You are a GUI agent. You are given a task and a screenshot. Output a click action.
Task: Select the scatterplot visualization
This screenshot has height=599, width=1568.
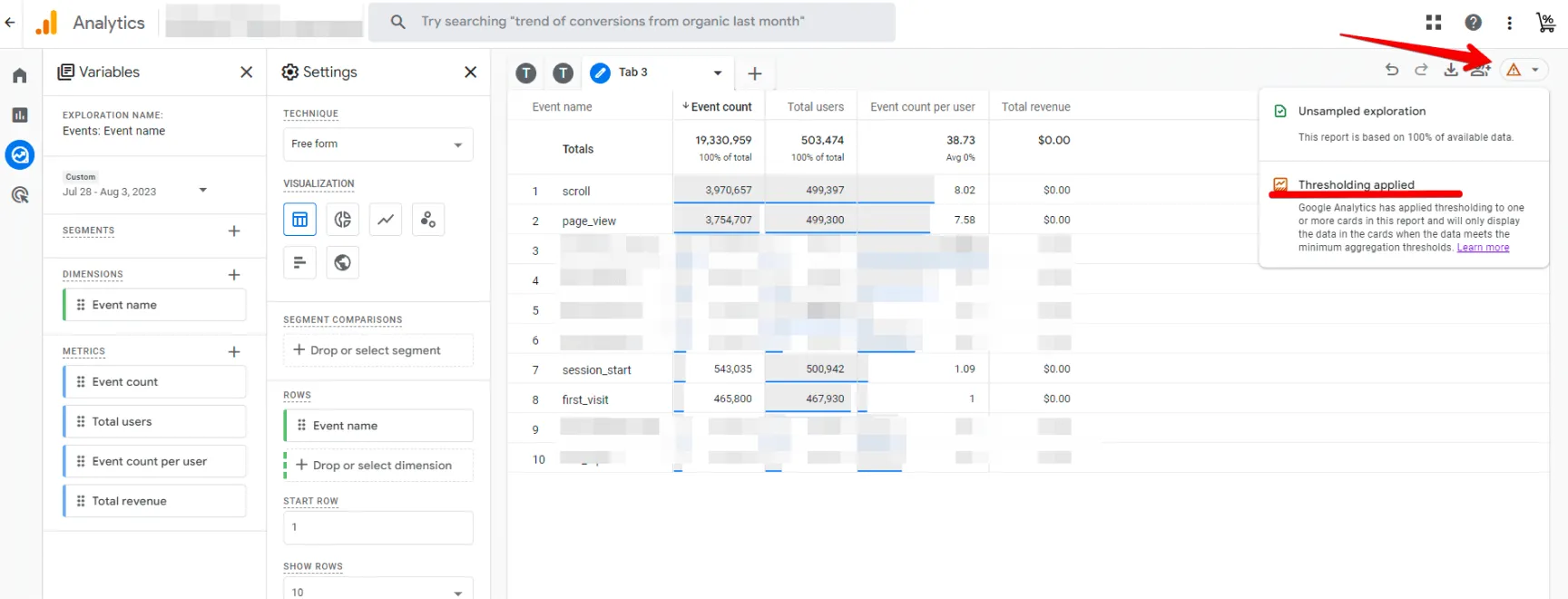(x=428, y=220)
